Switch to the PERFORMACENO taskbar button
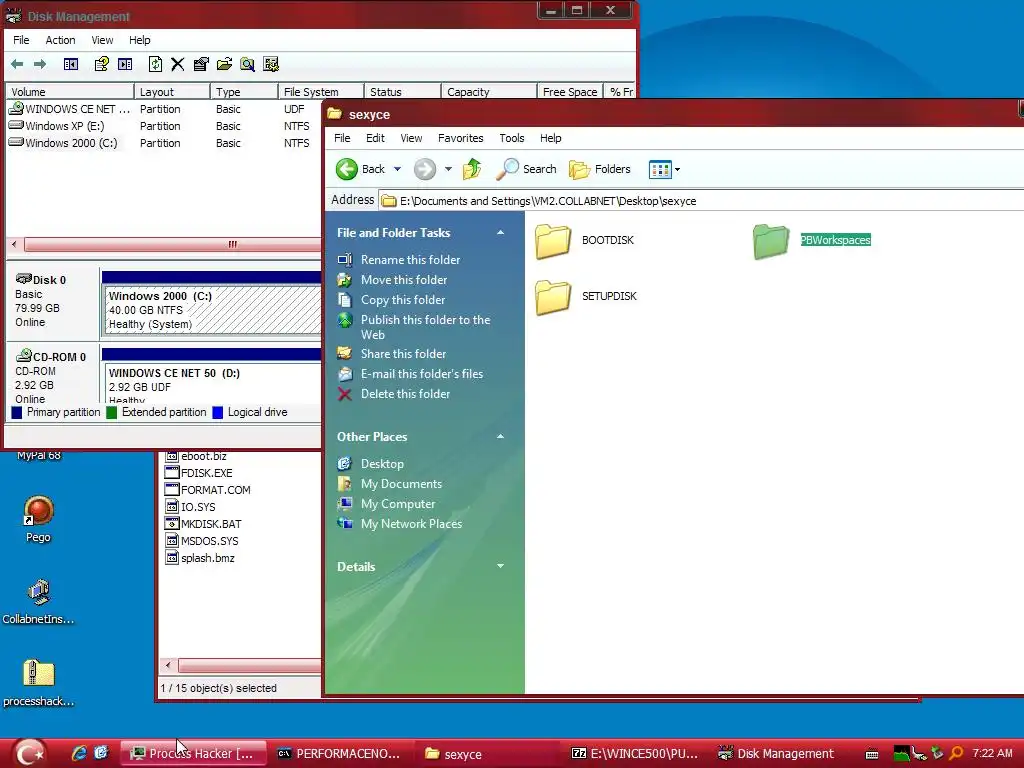The image size is (1024, 768). tap(340, 754)
